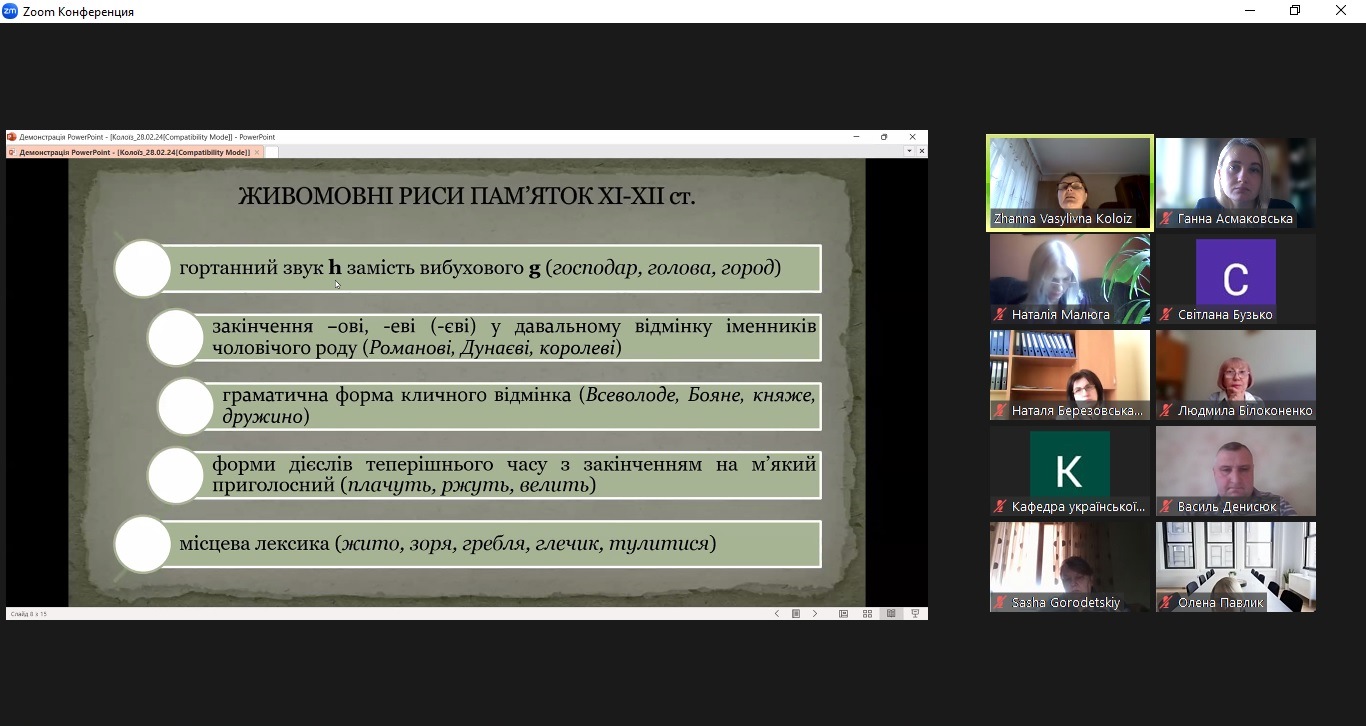Click Світлана Бузько avatar tile
The width and height of the screenshot is (1366, 726).
click(1235, 273)
